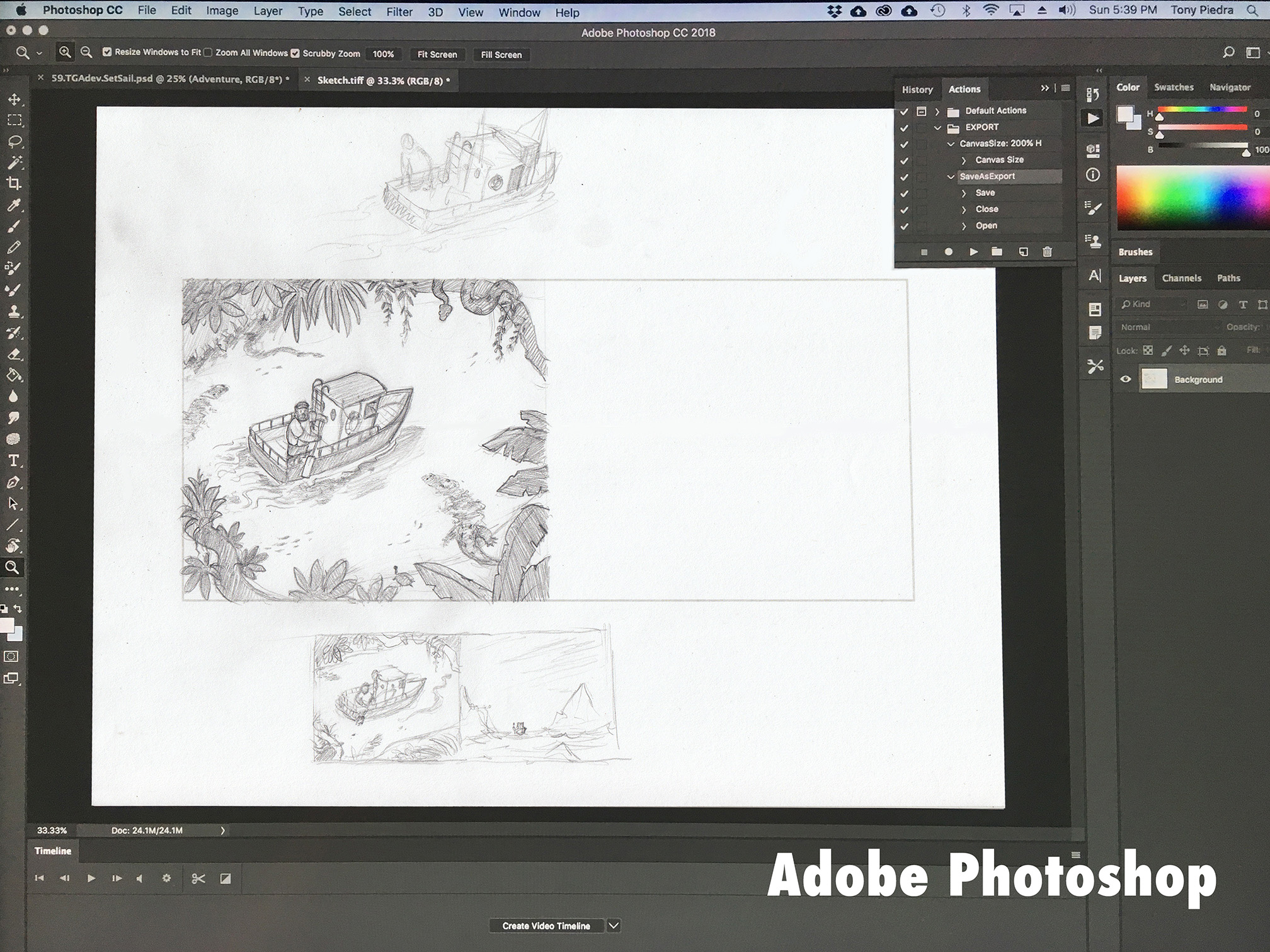The height and width of the screenshot is (952, 1270).
Task: Select the Magic Wand tool
Action: point(14,162)
